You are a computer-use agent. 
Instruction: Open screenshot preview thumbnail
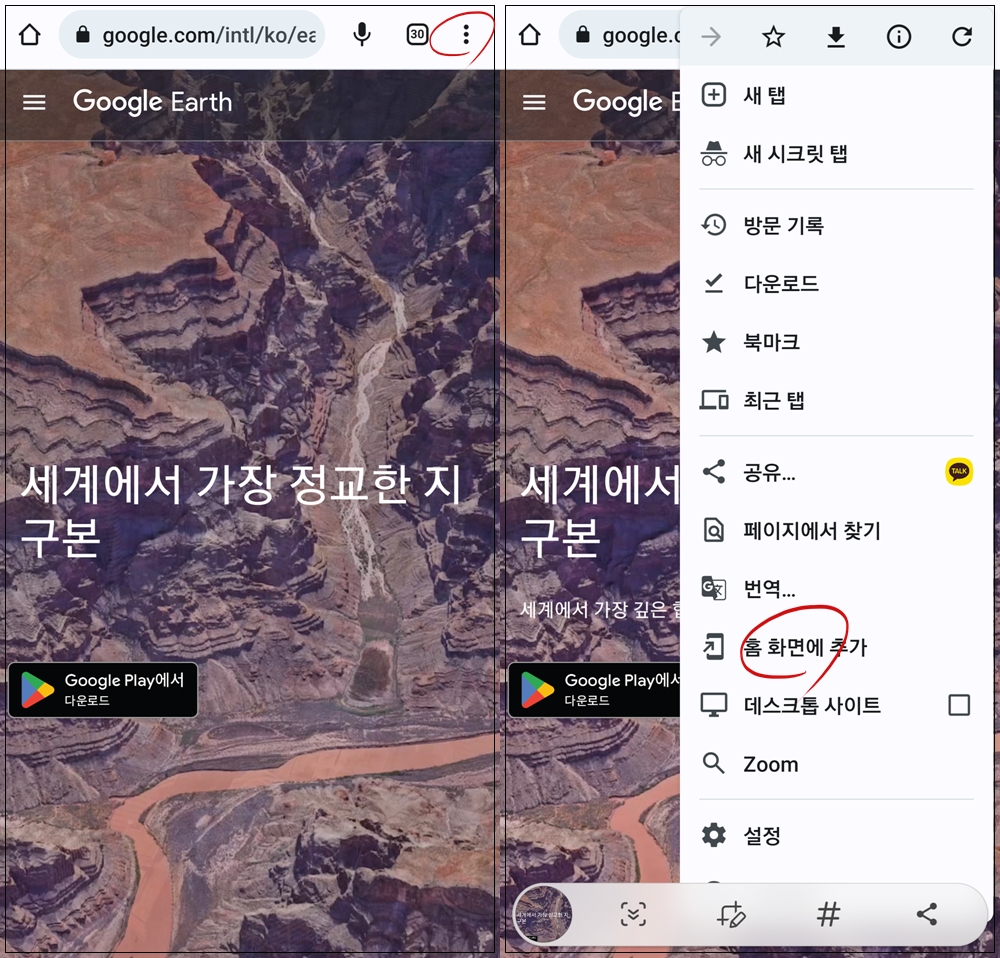tap(543, 915)
